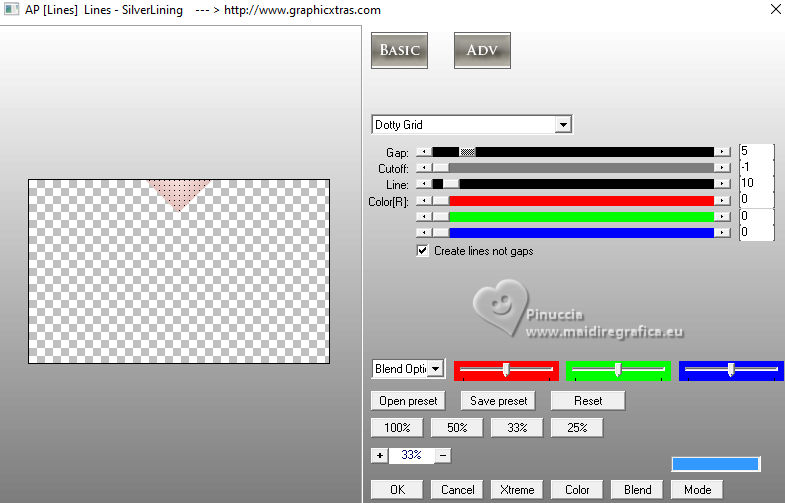
Task: Click the Color button
Action: (577, 489)
